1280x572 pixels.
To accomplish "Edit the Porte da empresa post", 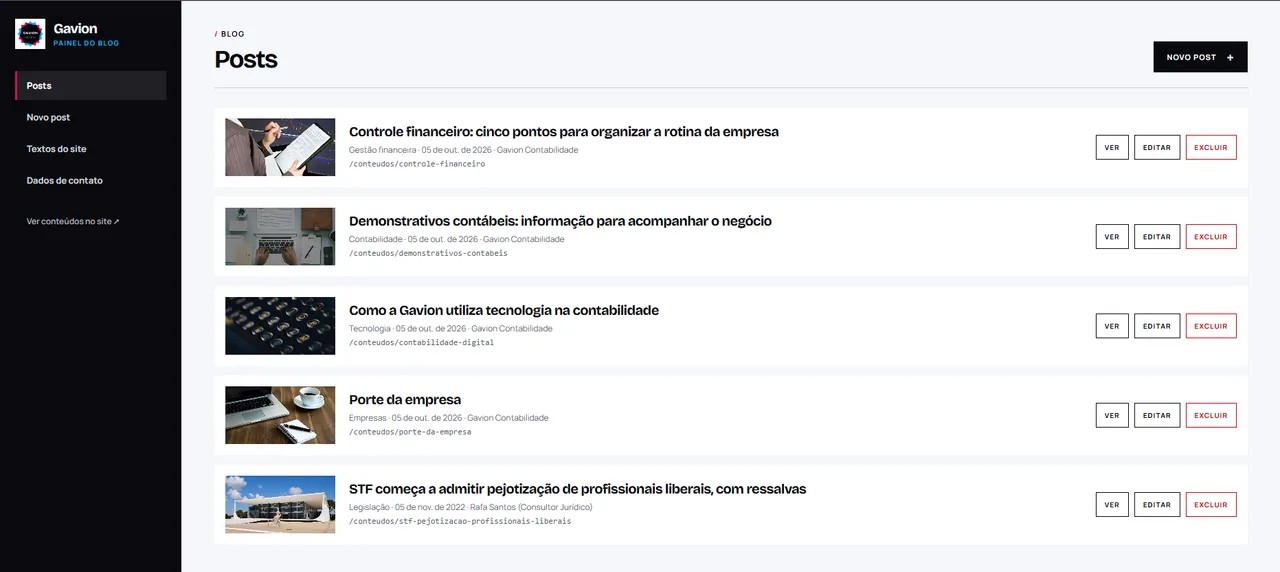I will [x=1157, y=415].
